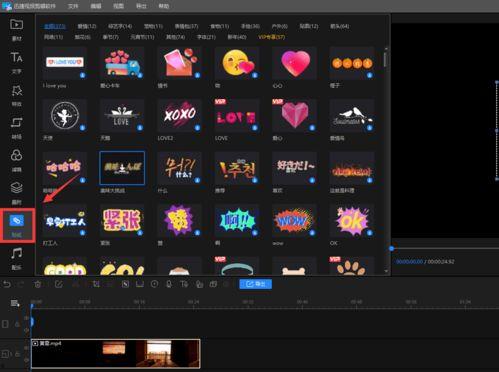Click the trash delete icon in toolbar
Screen dimensions: 499x372
point(38,284)
